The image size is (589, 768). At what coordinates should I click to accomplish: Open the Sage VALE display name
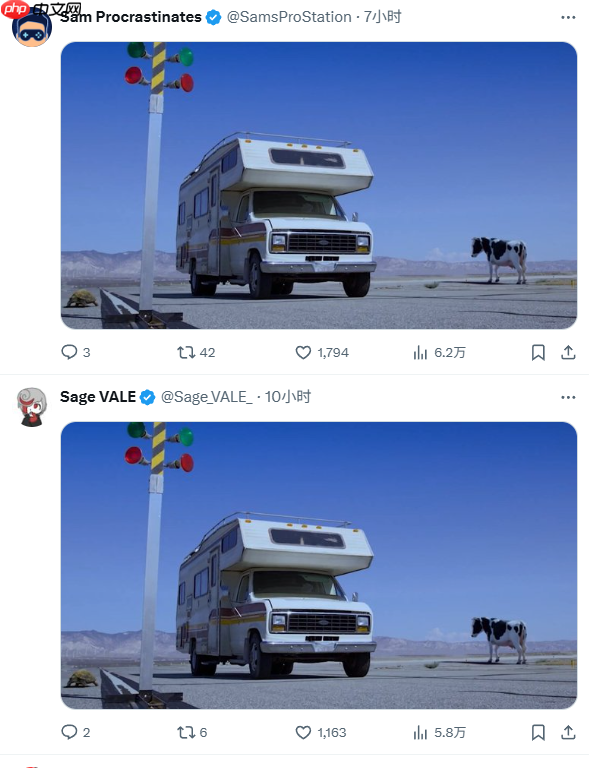pos(98,397)
